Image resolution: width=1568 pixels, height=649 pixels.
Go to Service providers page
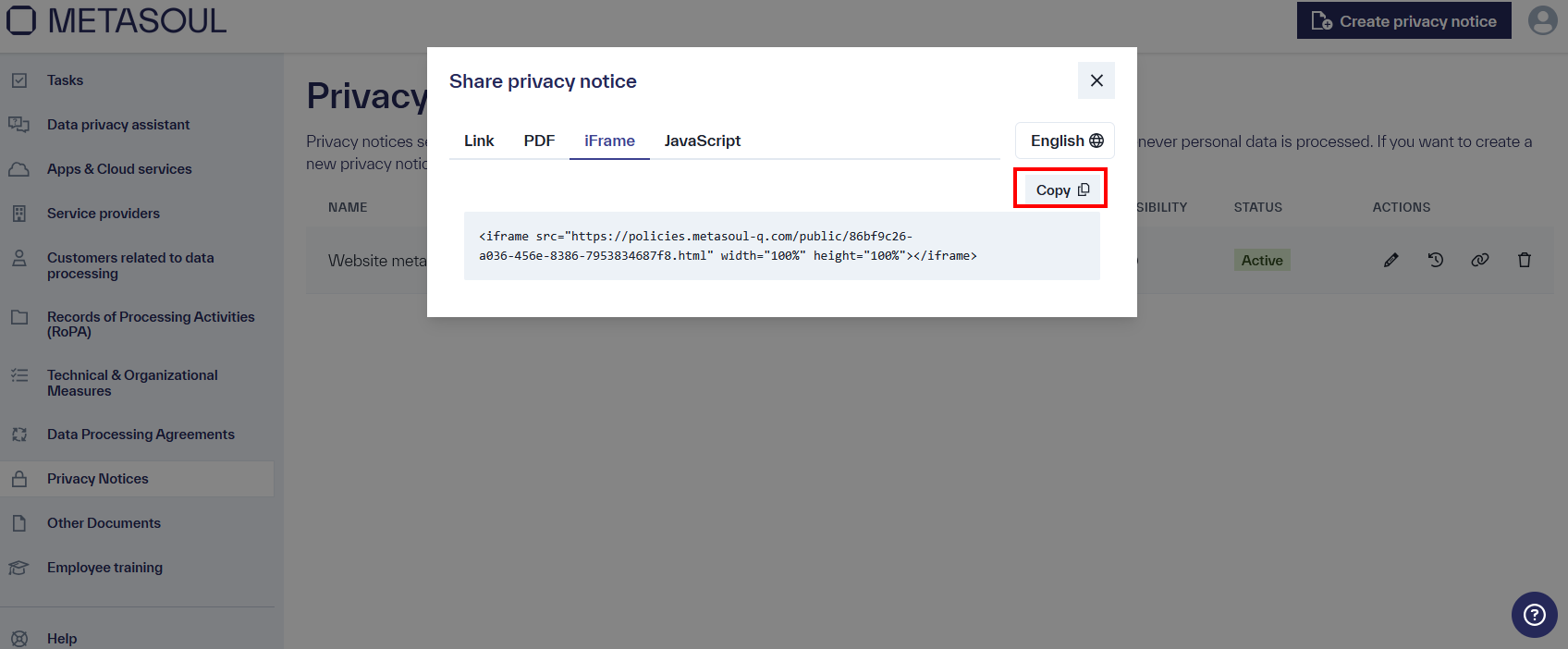(104, 214)
